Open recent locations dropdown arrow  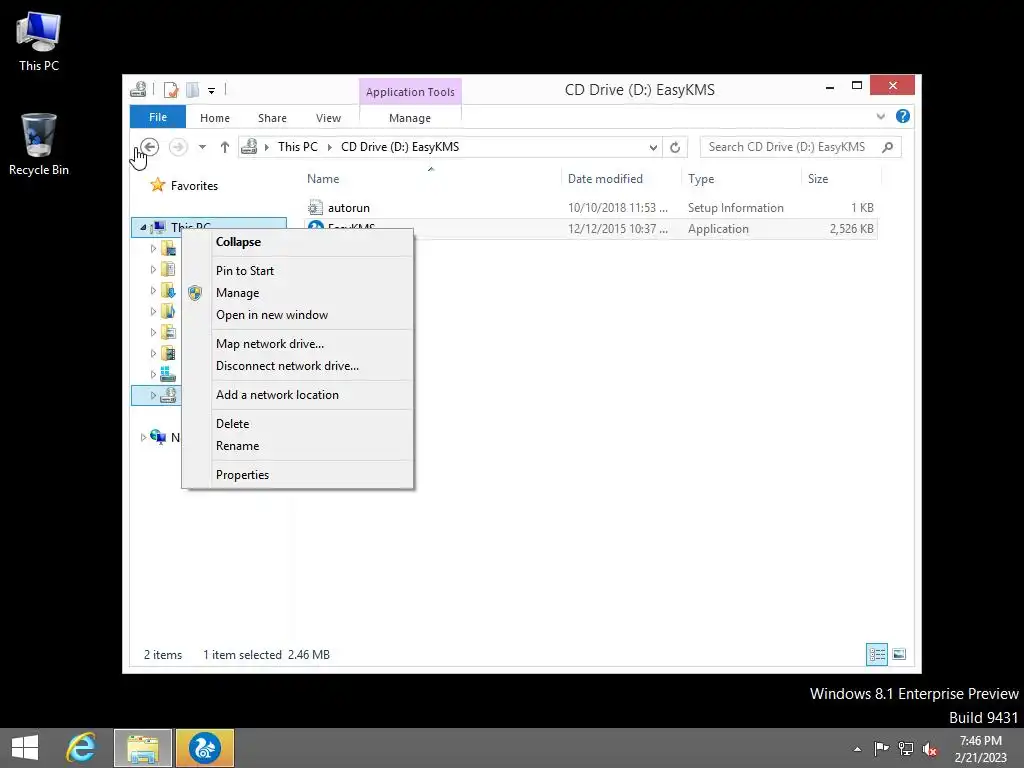click(202, 147)
